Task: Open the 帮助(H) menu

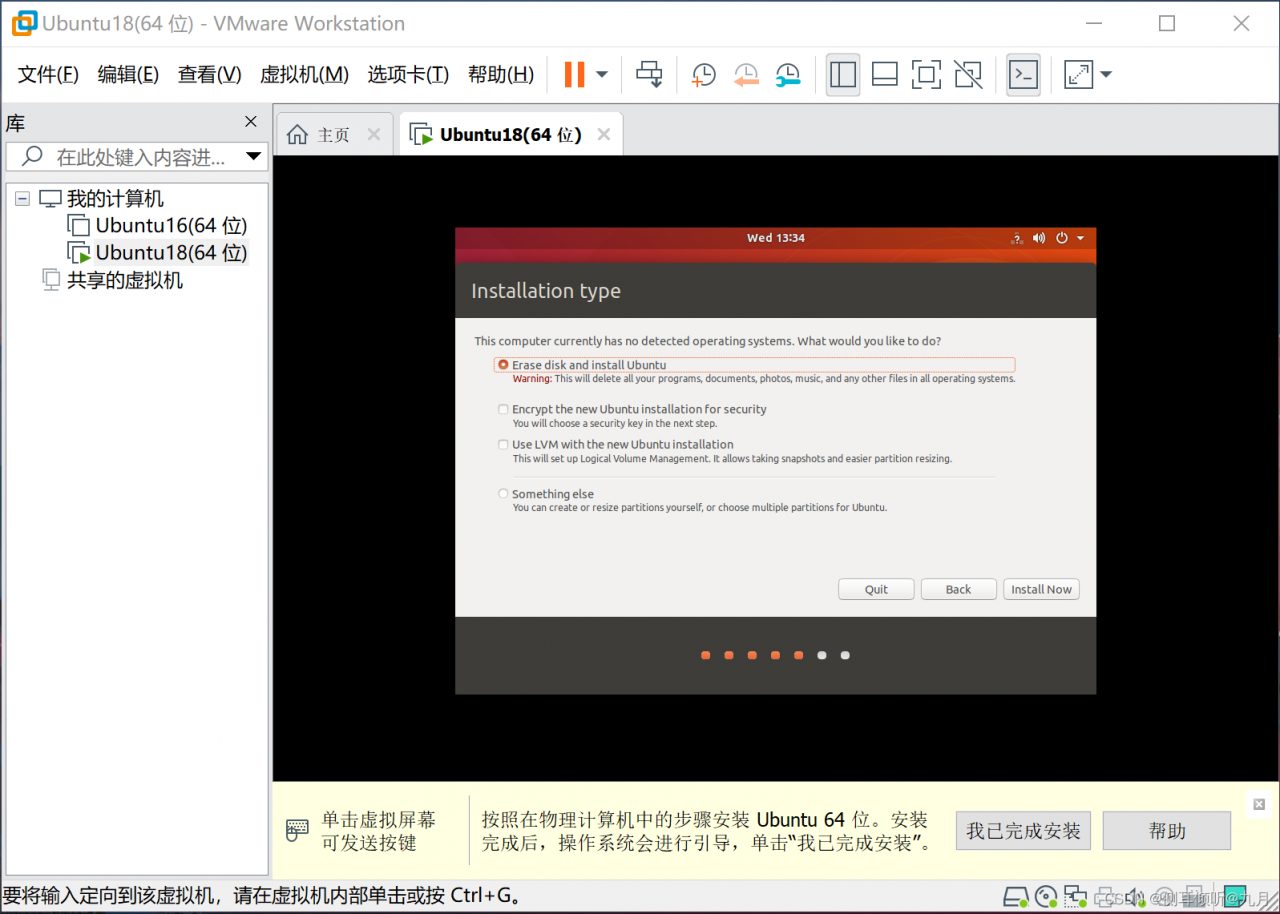Action: point(501,74)
